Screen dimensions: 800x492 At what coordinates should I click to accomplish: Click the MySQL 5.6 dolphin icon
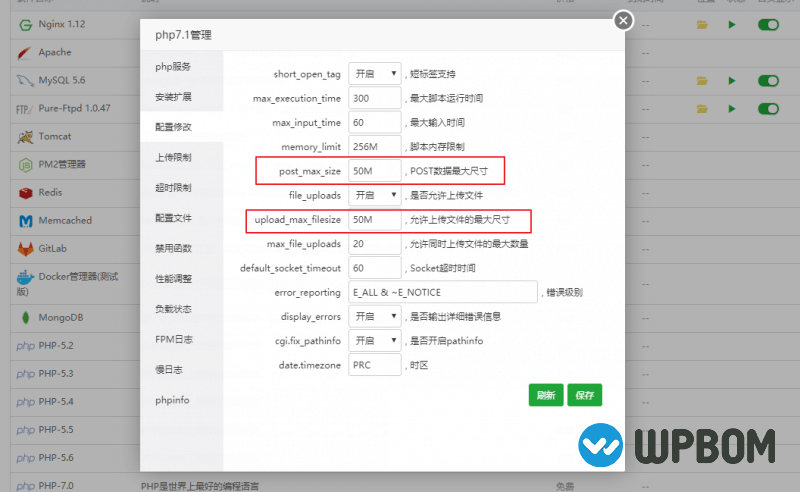click(25, 81)
